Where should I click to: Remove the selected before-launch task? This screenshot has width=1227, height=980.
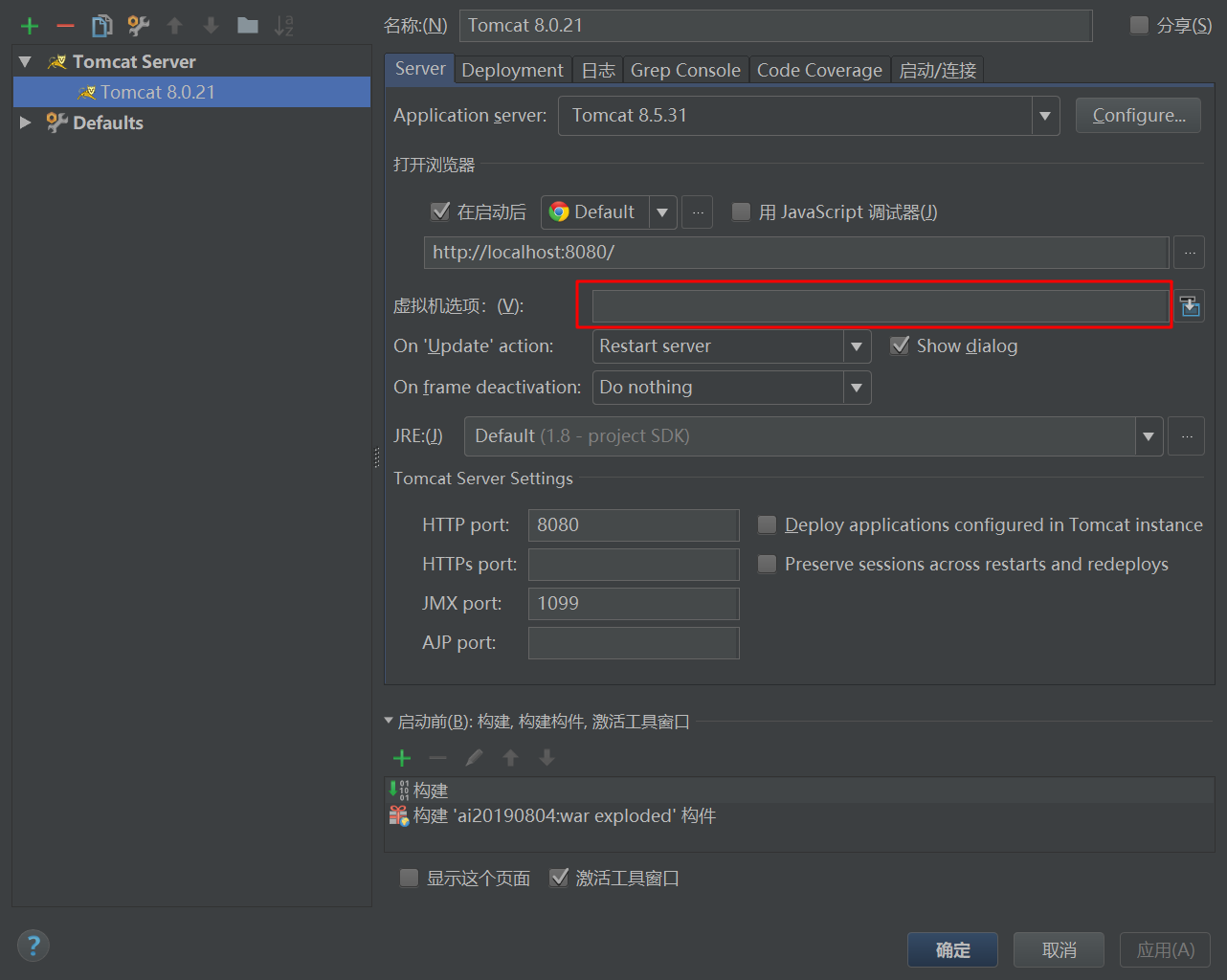[x=438, y=758]
